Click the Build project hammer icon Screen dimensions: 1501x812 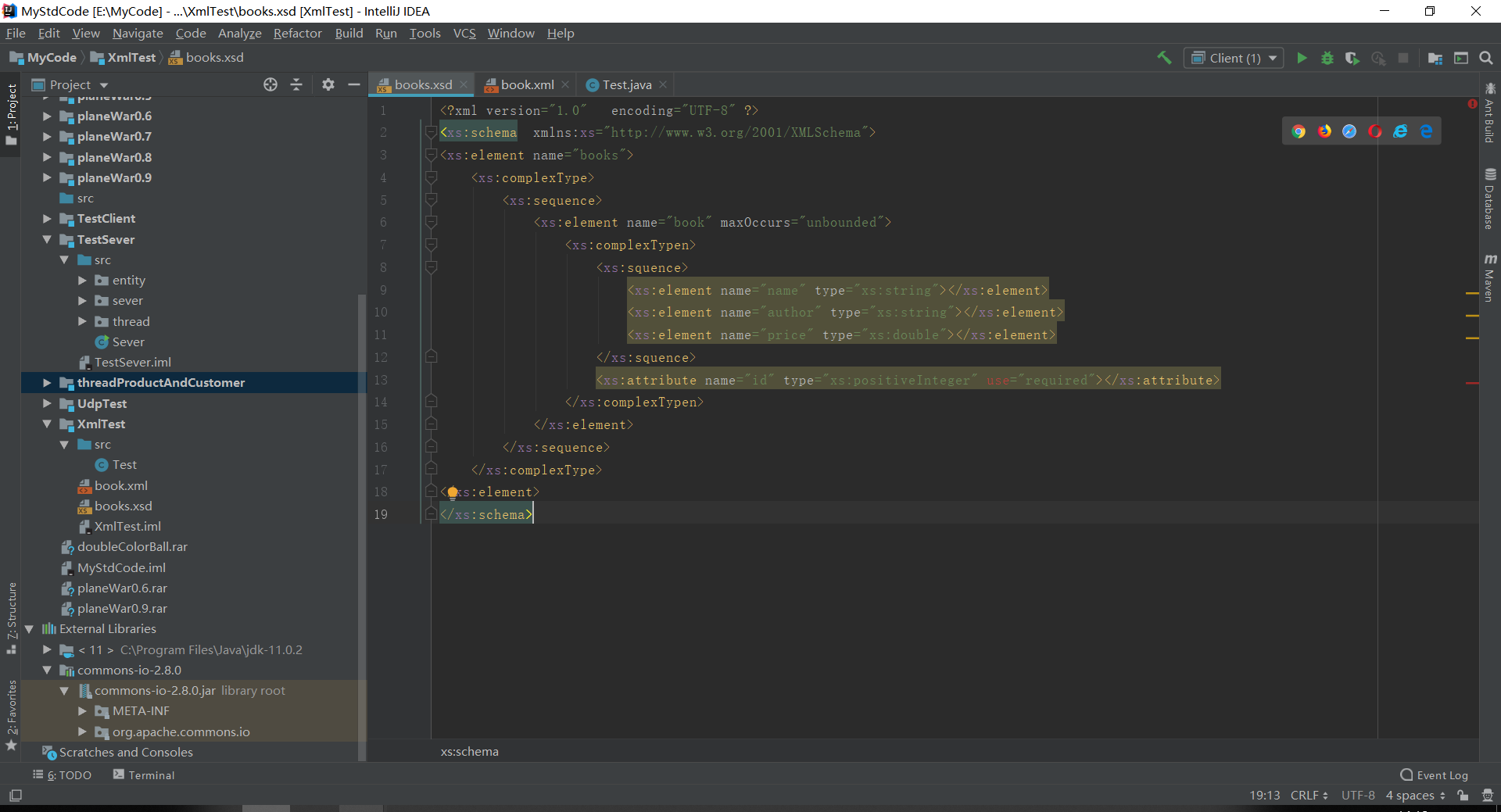pos(1164,58)
